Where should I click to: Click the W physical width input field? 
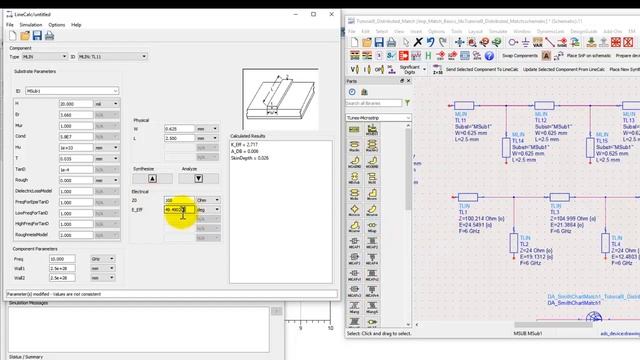tap(179, 129)
